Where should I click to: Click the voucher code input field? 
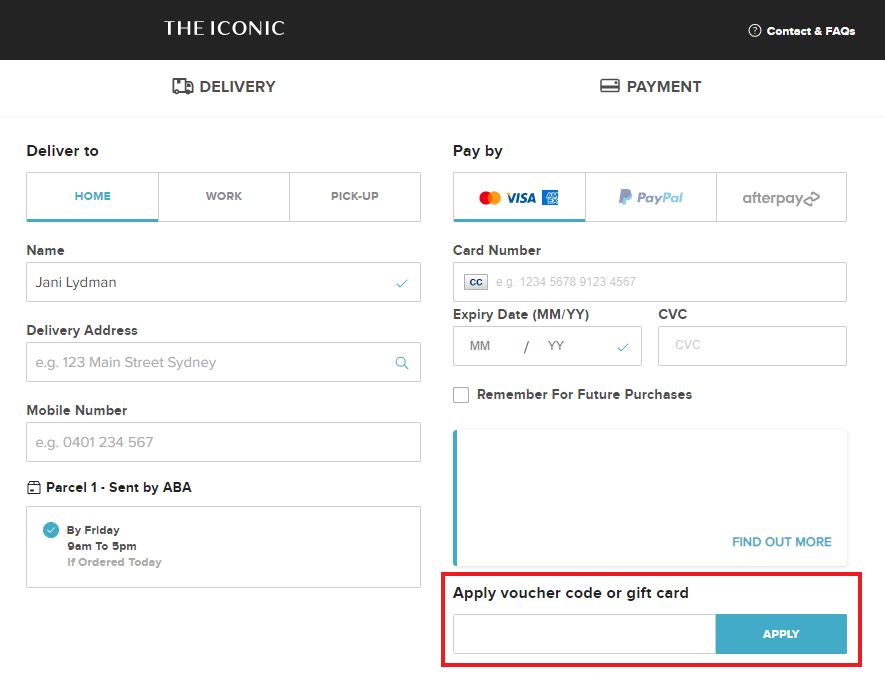click(585, 634)
